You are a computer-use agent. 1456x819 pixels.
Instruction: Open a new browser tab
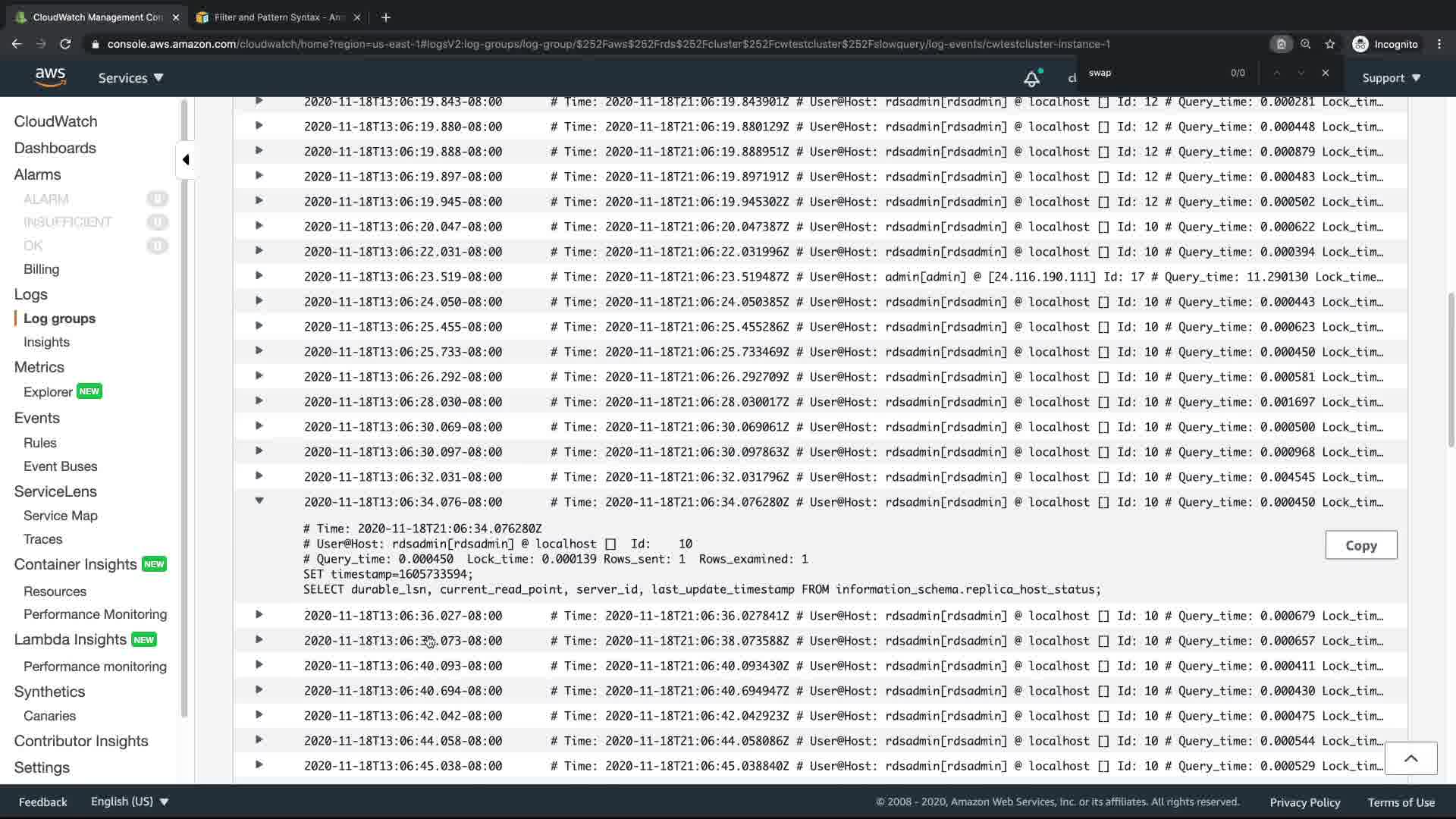point(385,17)
